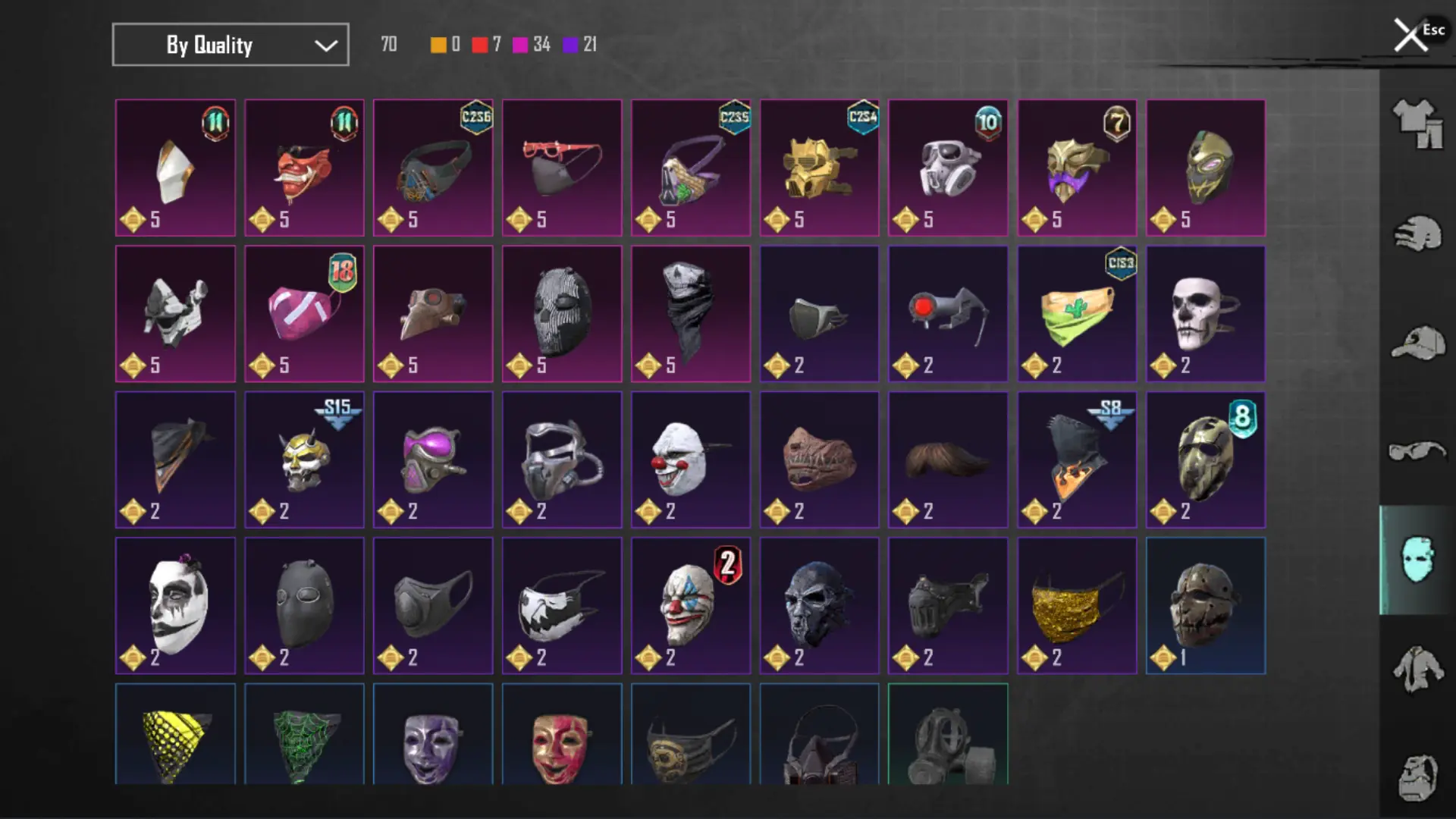This screenshot has width=1456, height=819.
Task: Click the dropdown chevron arrow
Action: coord(326,45)
